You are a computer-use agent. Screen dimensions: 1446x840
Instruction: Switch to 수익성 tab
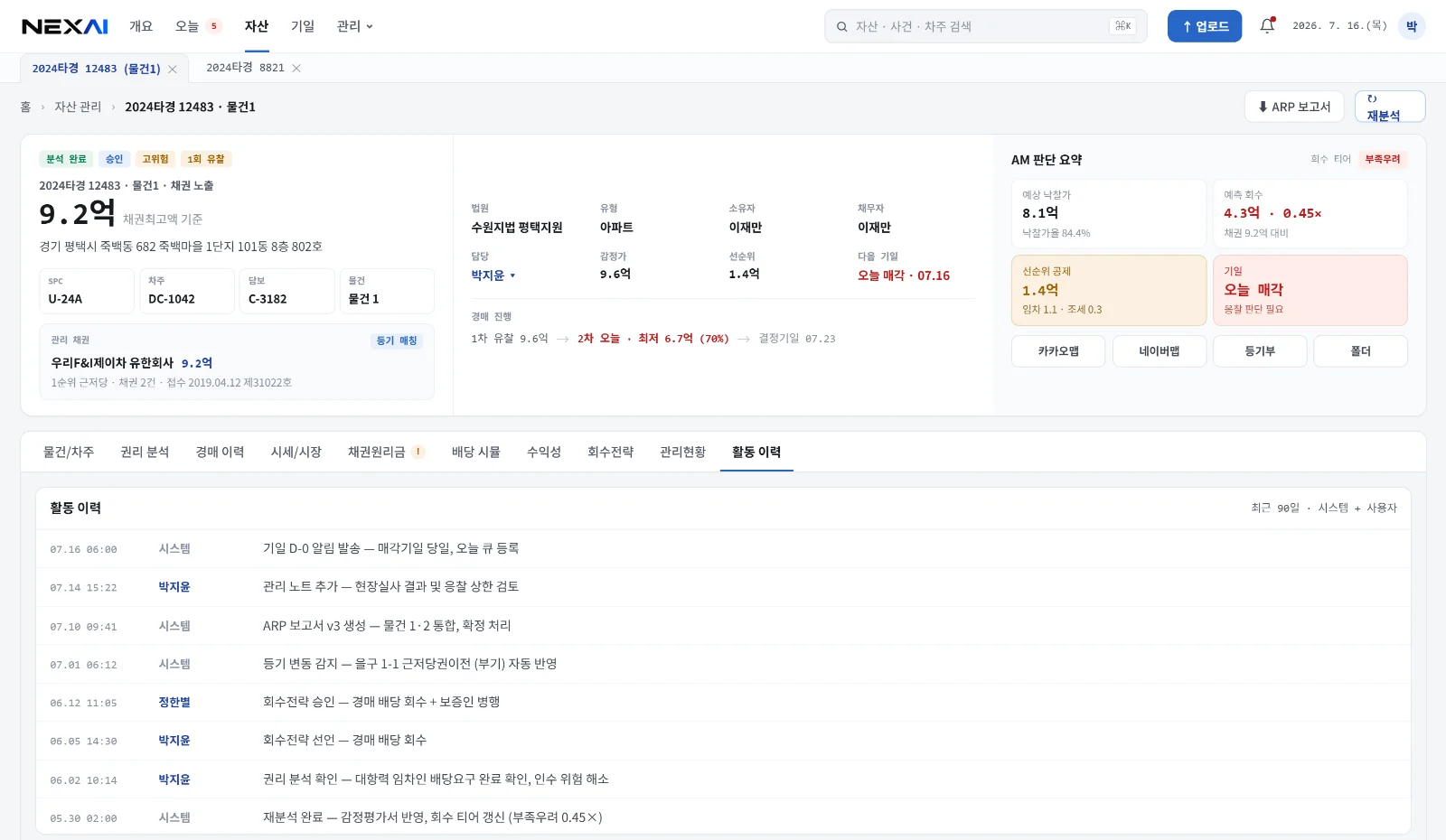coord(544,452)
